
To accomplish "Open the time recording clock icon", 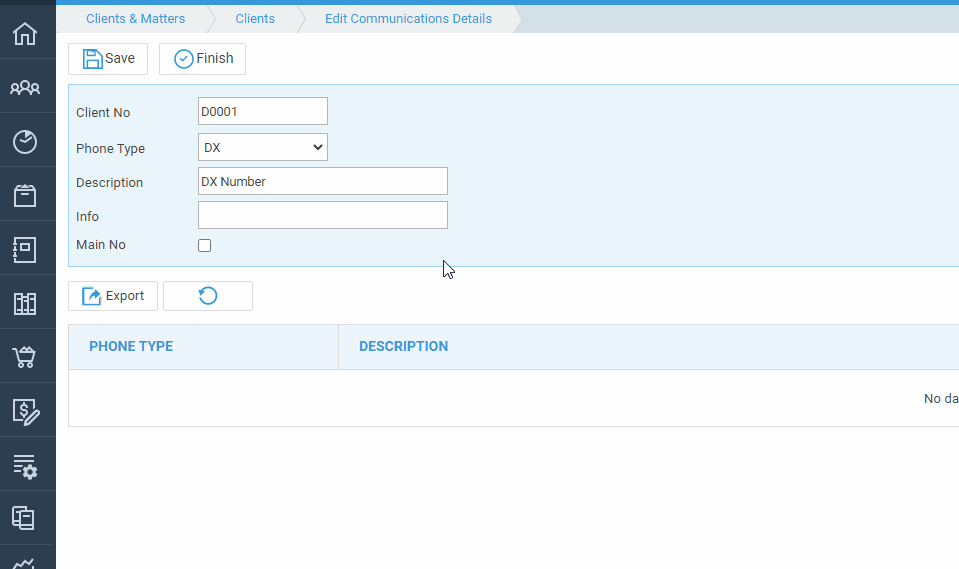I will 25,142.
